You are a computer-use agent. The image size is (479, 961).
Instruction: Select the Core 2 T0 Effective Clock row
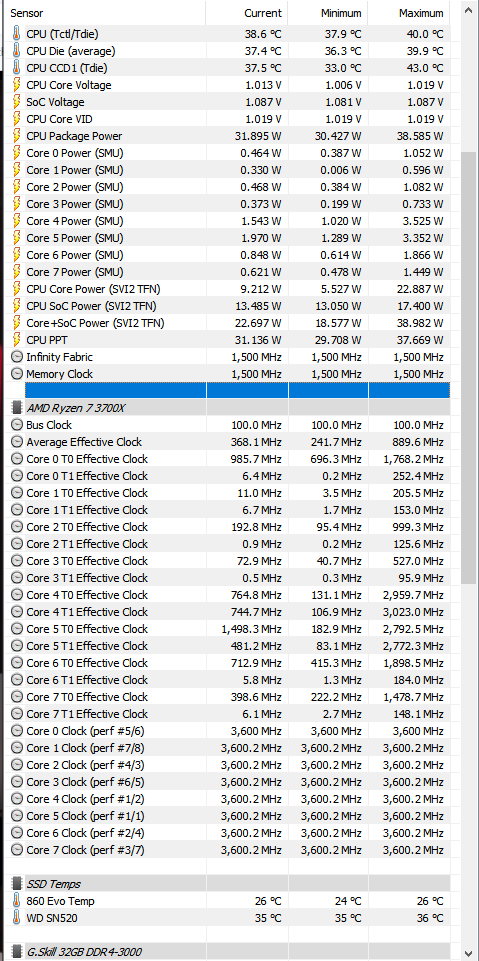[230, 527]
